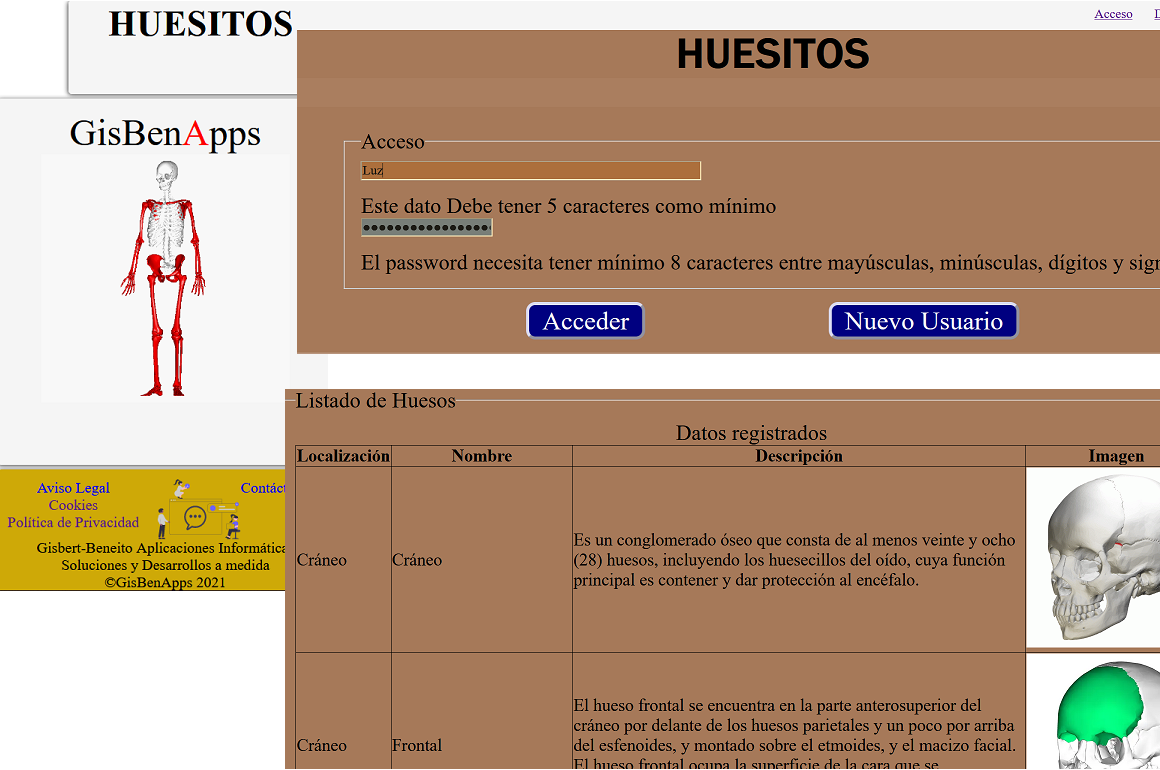Viewport: 1160px width, 770px height.
Task: Open the Política de Privacidad link
Action: tap(73, 522)
